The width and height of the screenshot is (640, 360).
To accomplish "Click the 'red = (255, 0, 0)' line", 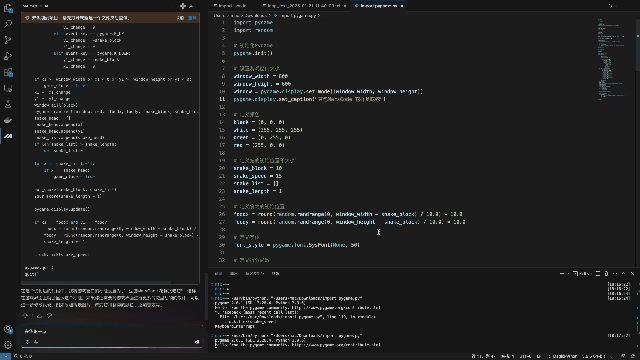I will (259, 145).
